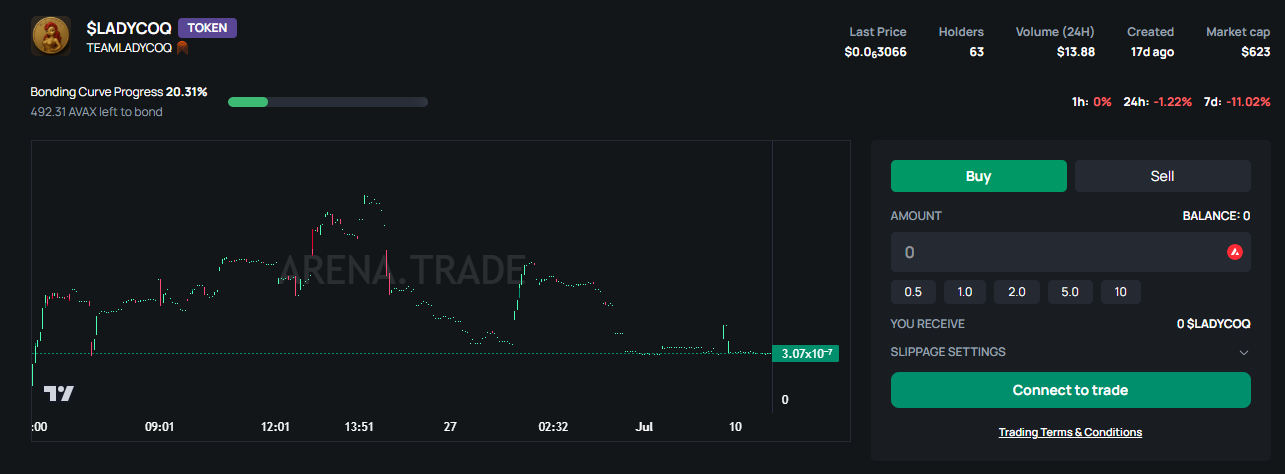The height and width of the screenshot is (474, 1285).
Task: Open the Trading Terms & Conditions link
Action: [1070, 432]
